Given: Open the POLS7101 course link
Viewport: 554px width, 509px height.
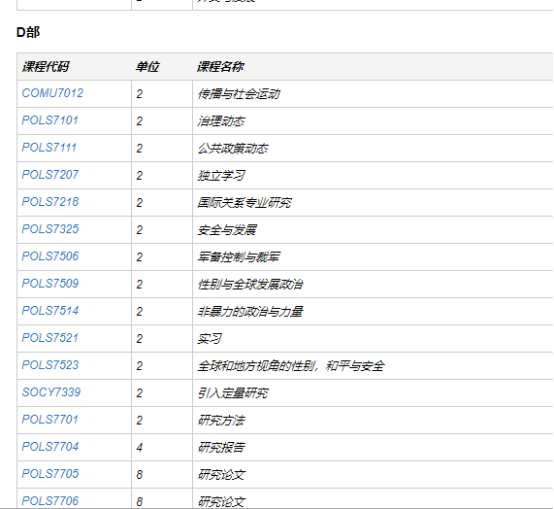Looking at the screenshot, I should coord(50,120).
